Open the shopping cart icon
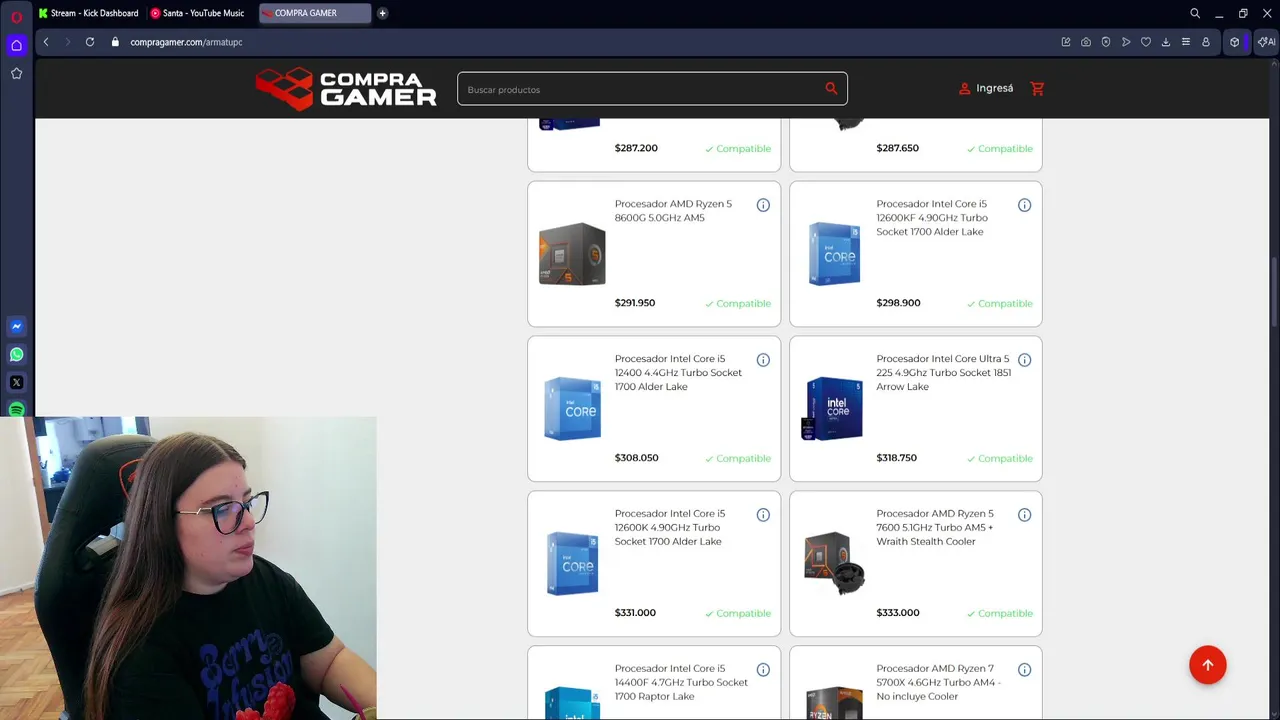The image size is (1280, 720). coord(1037,88)
